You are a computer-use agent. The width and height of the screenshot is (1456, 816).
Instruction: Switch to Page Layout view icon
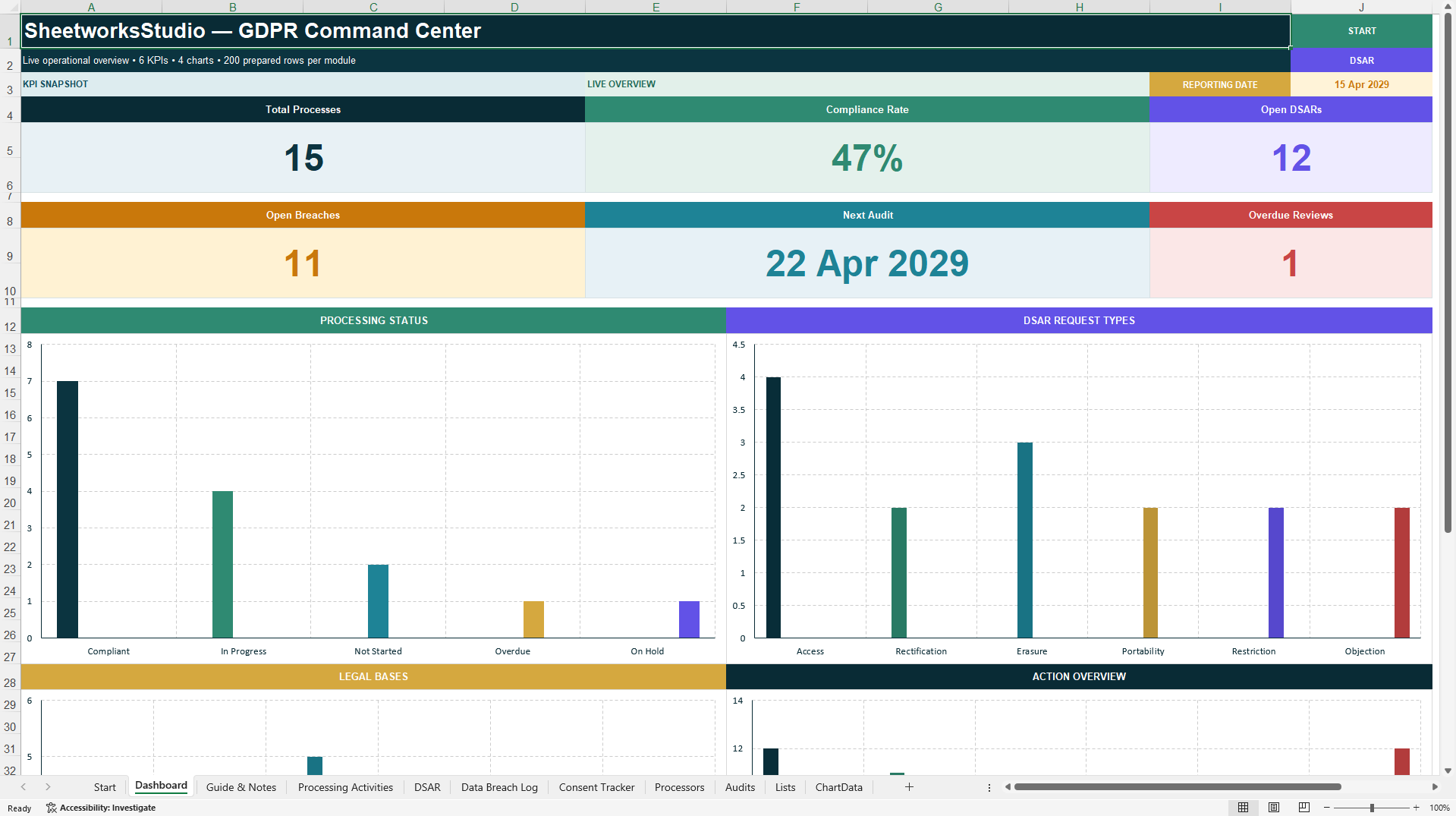coord(1274,808)
